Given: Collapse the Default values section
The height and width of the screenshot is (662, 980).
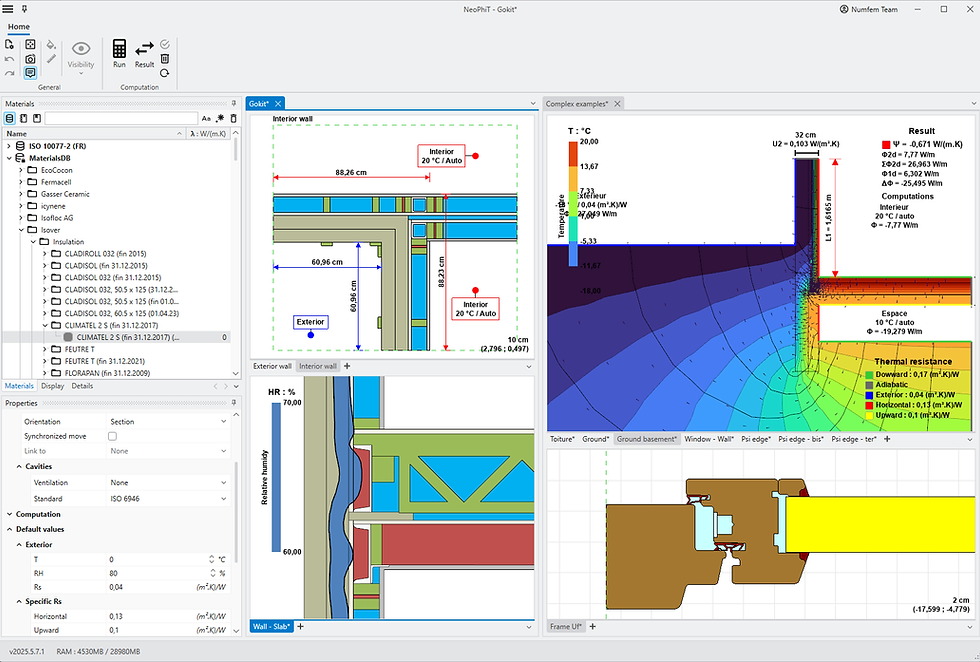Looking at the screenshot, I should click(x=9, y=529).
